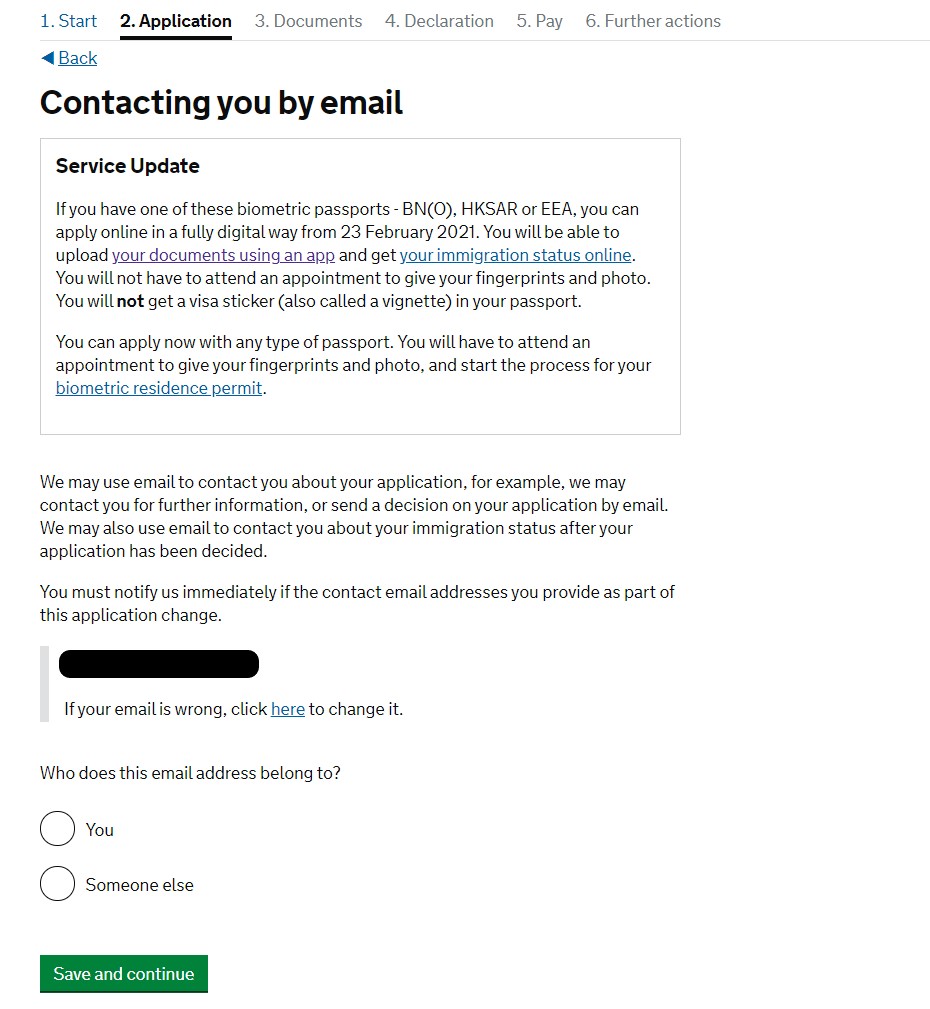
Task: Open the 'biometric residence permit' link
Action: 159,388
